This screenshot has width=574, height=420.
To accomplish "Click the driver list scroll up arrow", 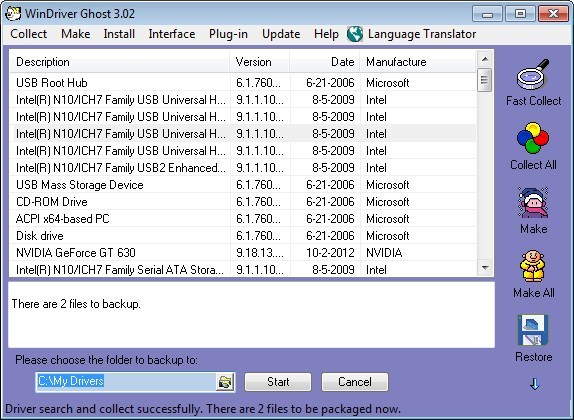I will (485, 59).
